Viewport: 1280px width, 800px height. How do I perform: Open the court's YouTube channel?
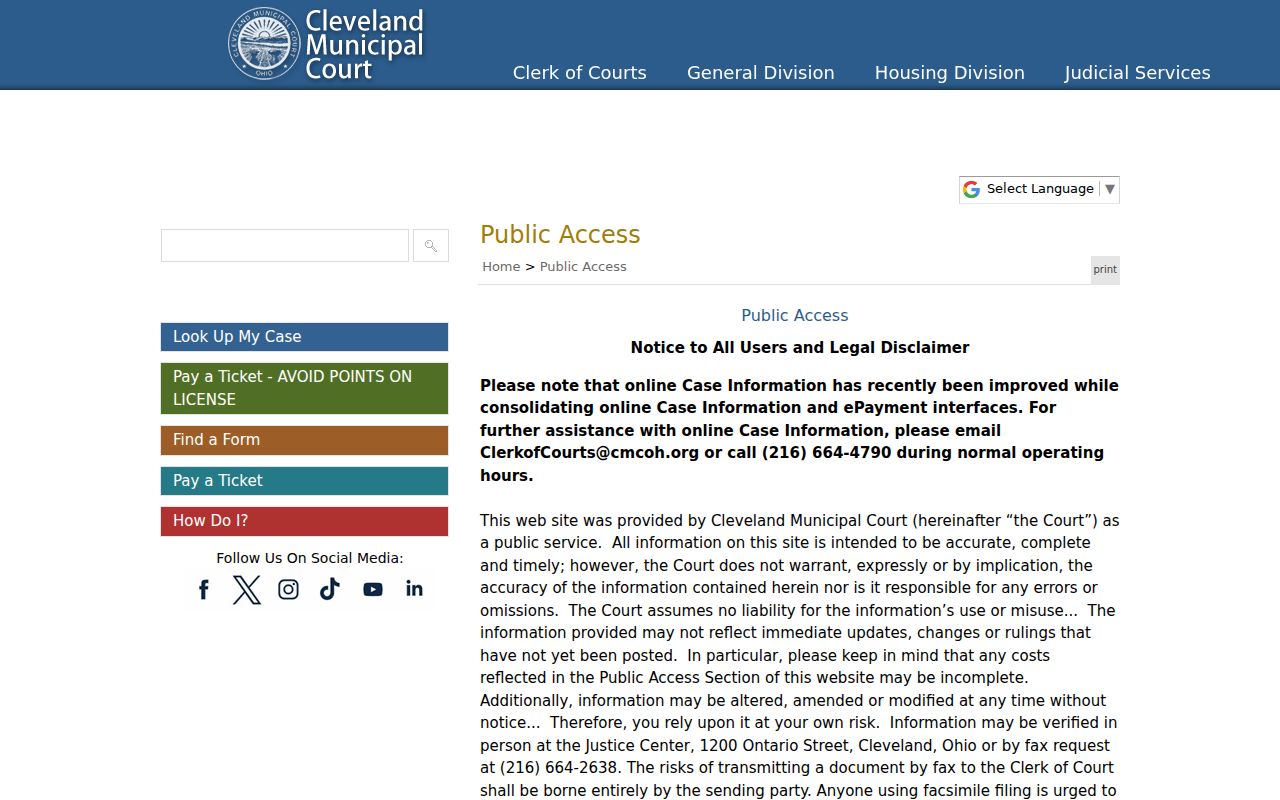373,590
